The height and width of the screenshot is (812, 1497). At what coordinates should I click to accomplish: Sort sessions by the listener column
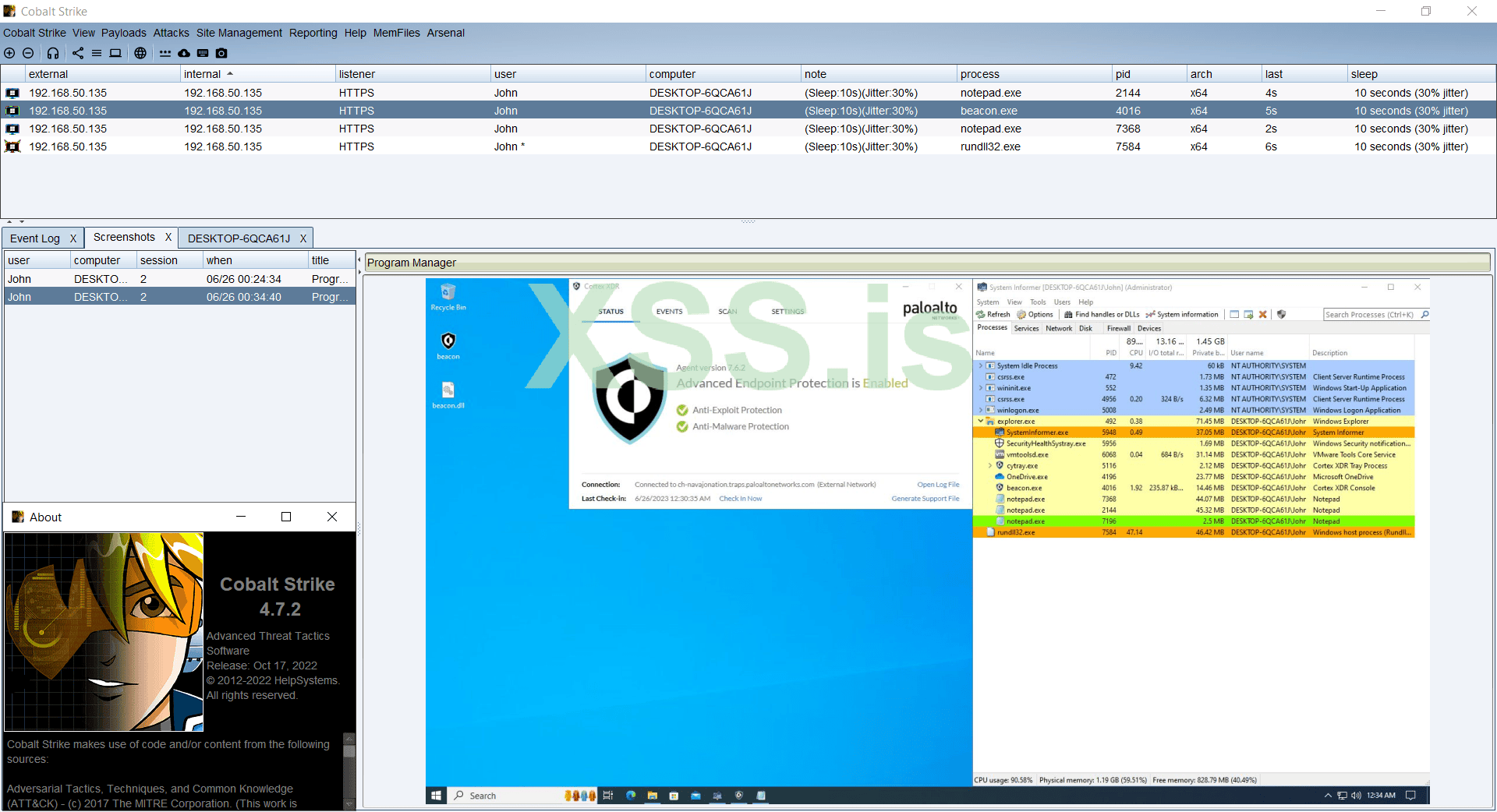click(x=412, y=74)
